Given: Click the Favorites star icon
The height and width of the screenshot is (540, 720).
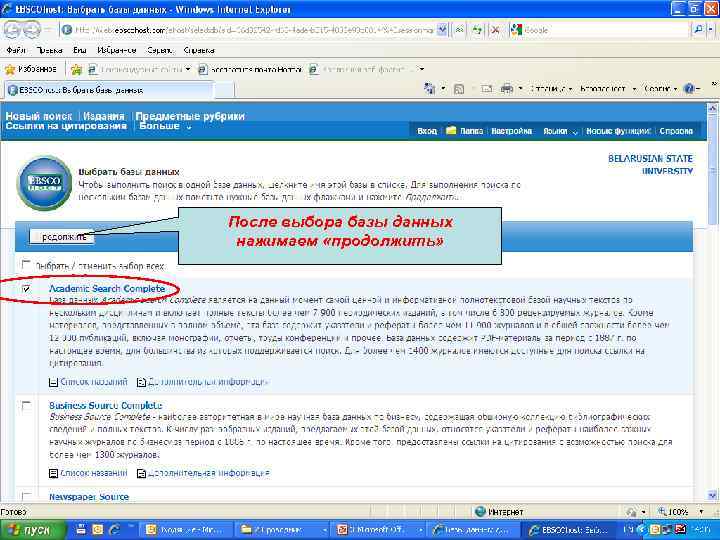Looking at the screenshot, I should [x=10, y=69].
